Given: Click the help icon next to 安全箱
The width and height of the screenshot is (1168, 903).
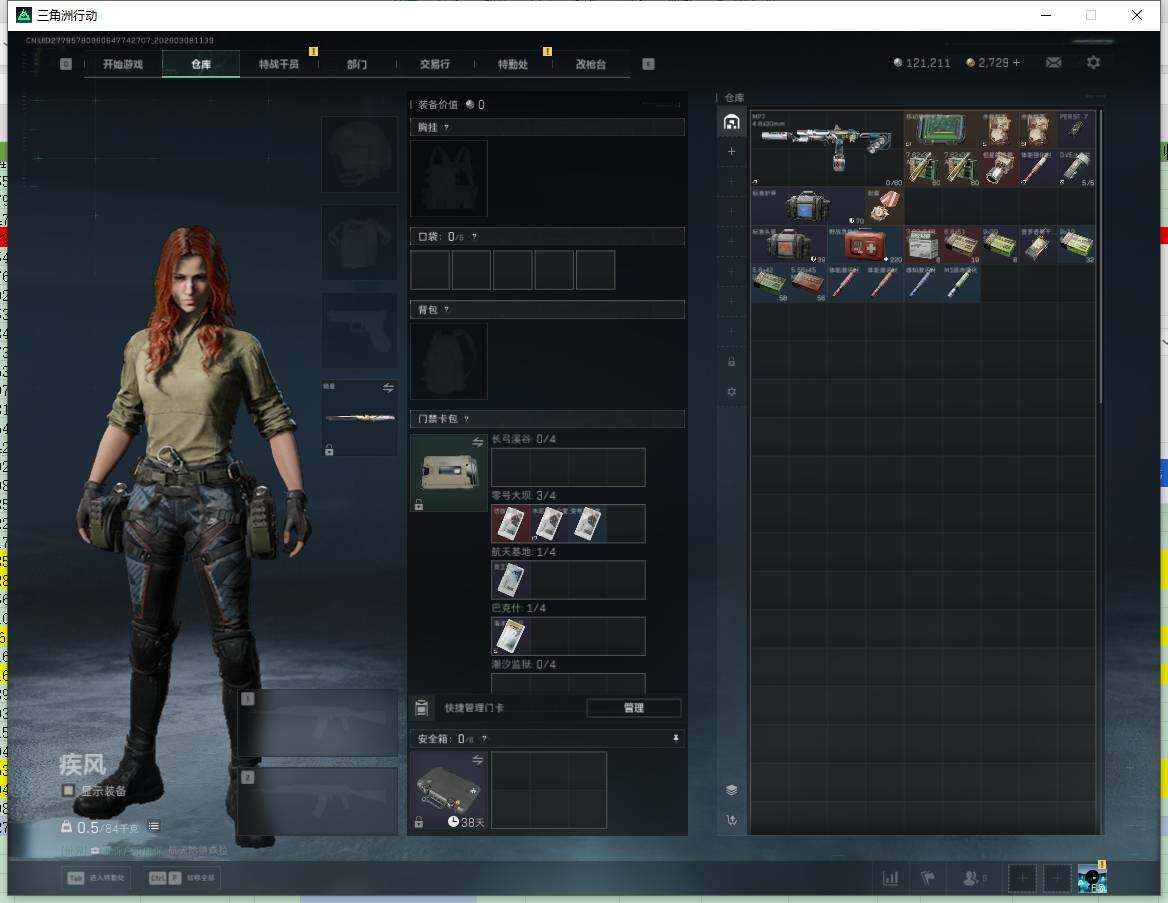Looking at the screenshot, I should click(x=484, y=738).
